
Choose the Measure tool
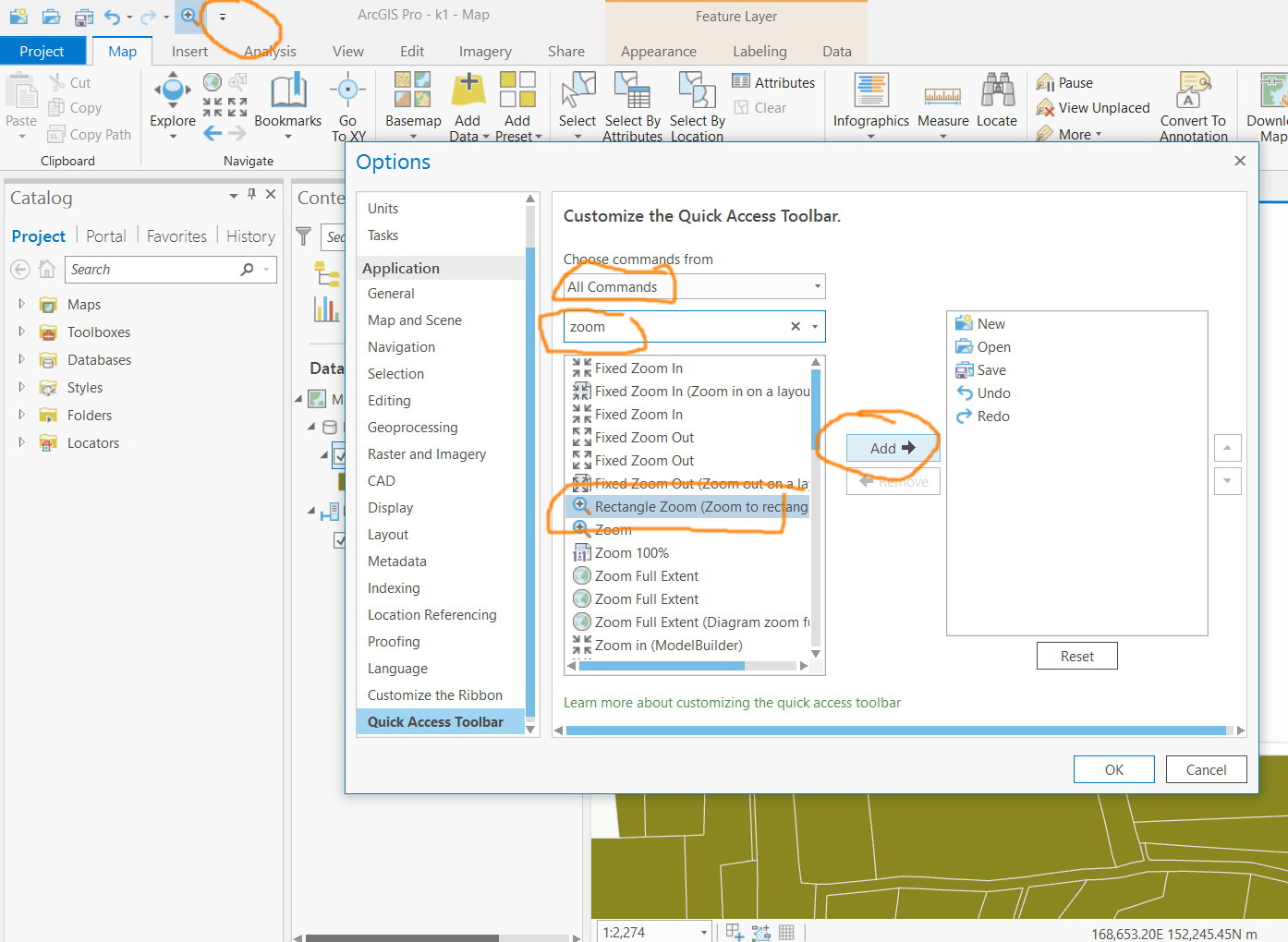943,107
